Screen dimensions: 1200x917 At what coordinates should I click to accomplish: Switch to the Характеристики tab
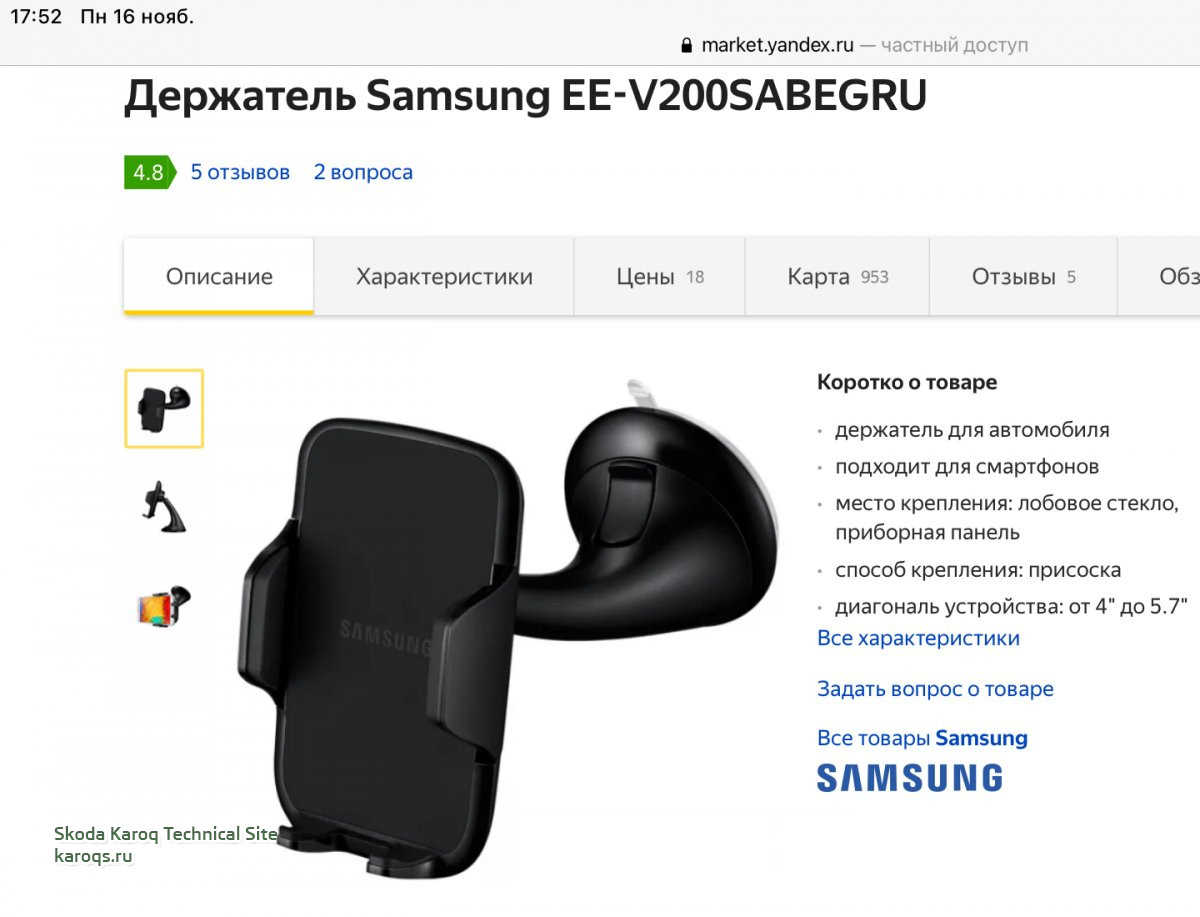pos(444,277)
